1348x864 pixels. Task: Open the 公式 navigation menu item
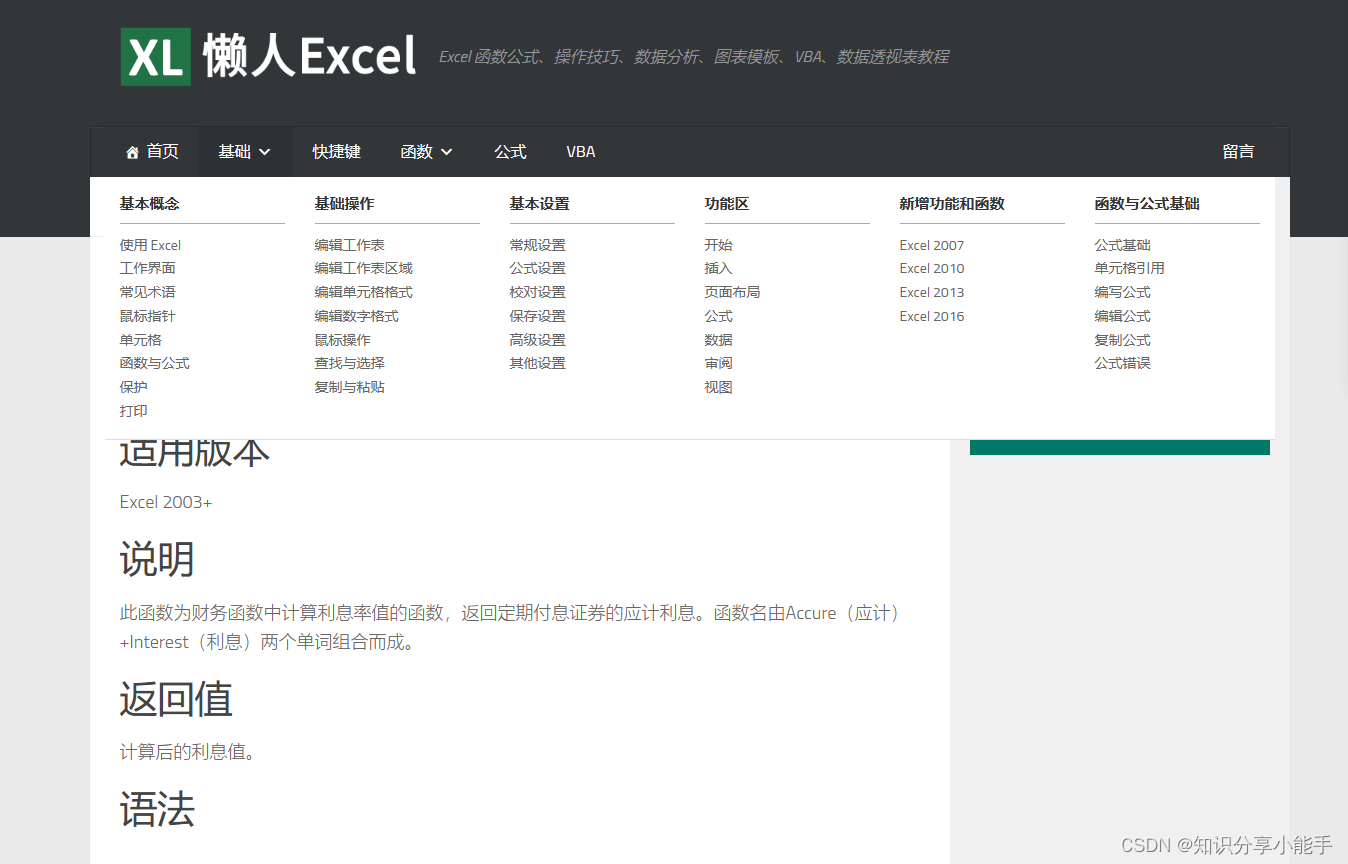click(510, 152)
